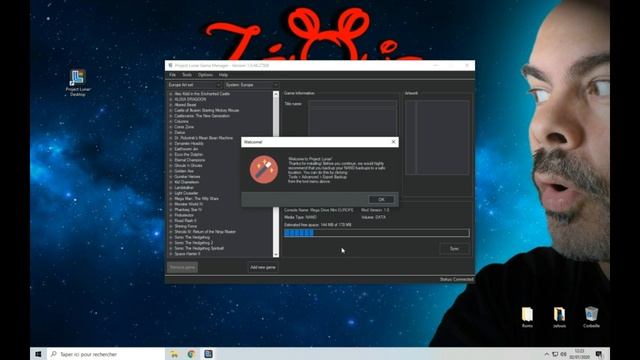
Task: Select Phantasy Star IV in the list
Action: (188, 210)
